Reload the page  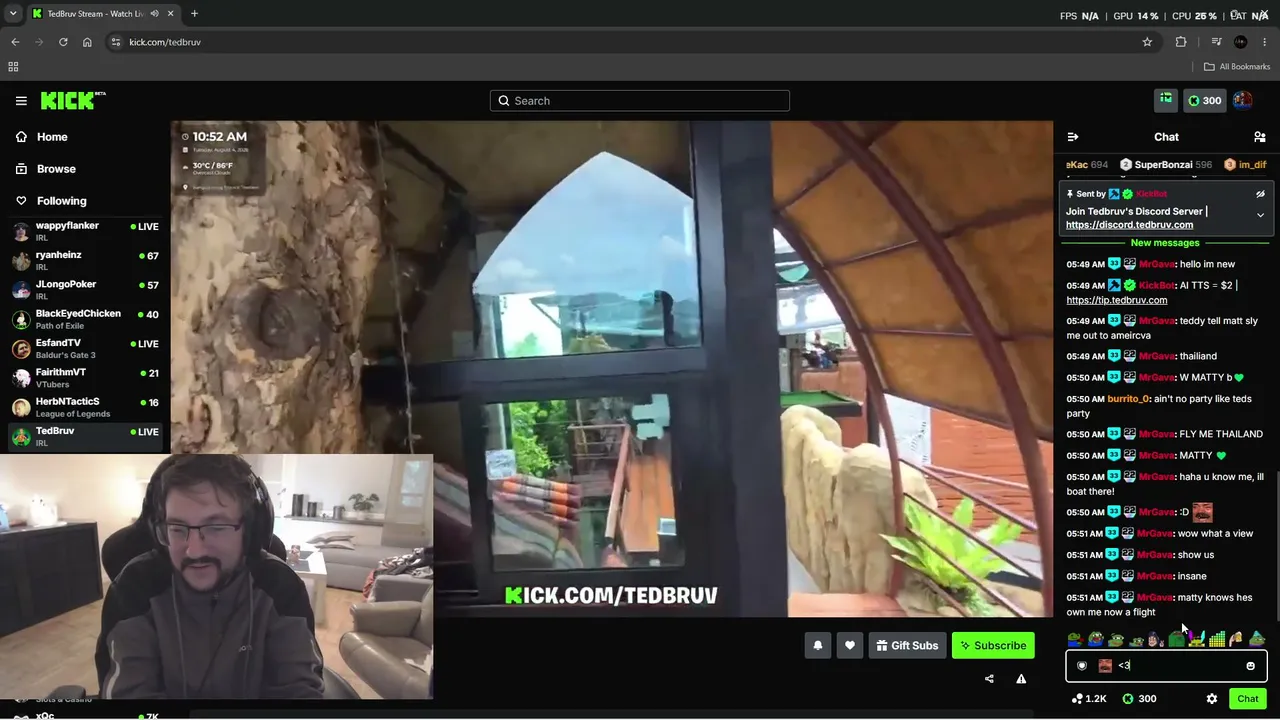(x=63, y=42)
